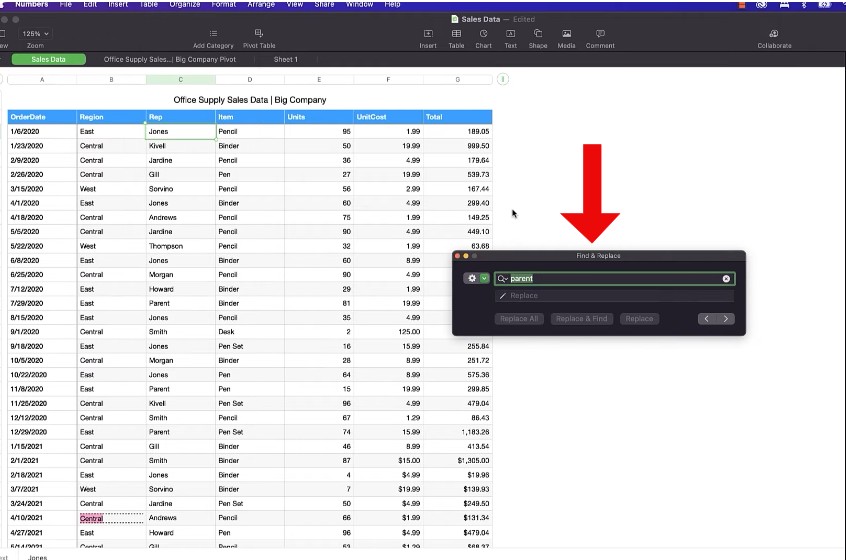The height and width of the screenshot is (560, 846).
Task: Open the Format menu
Action: [223, 4]
